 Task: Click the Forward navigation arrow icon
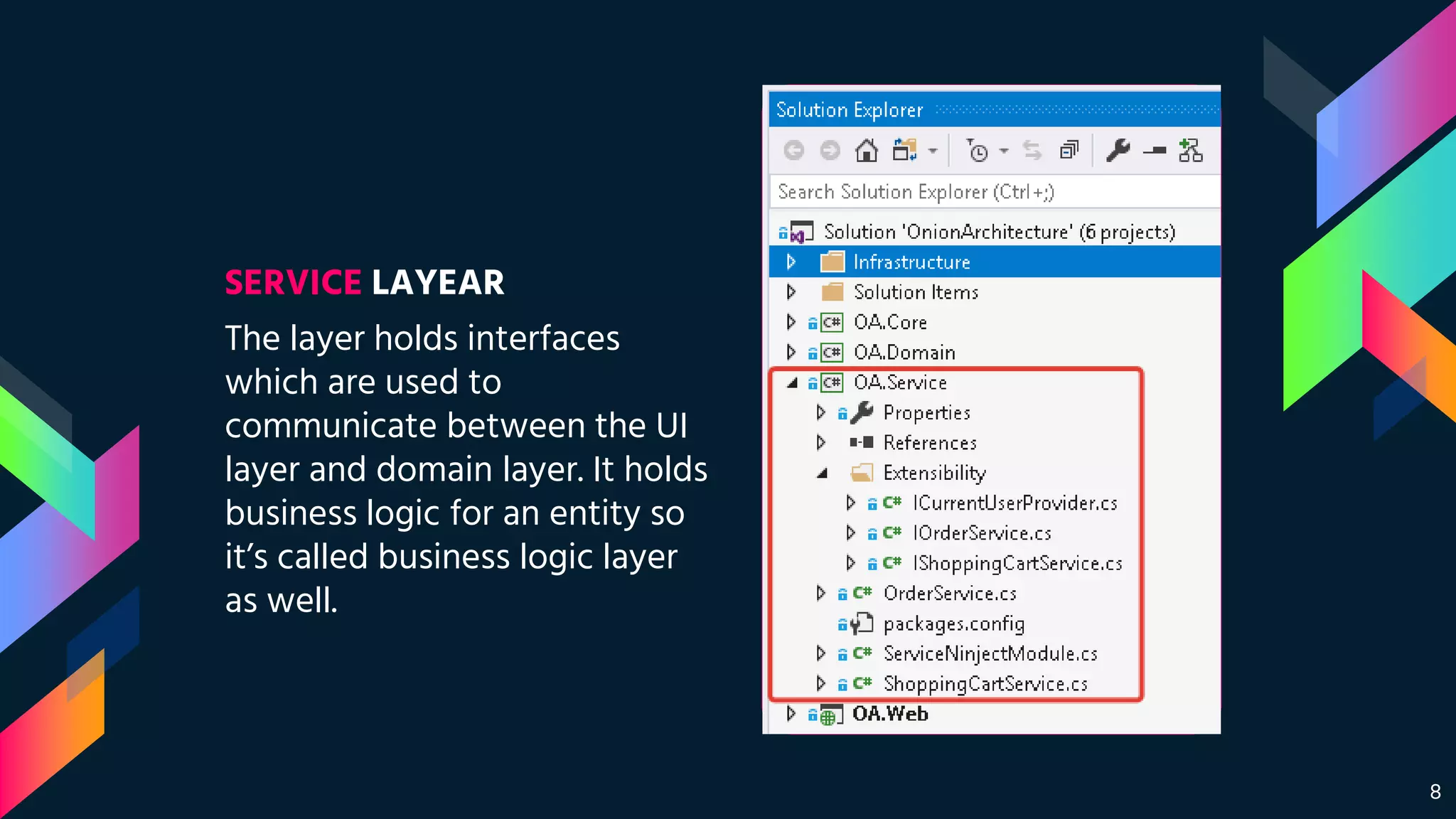[x=830, y=151]
